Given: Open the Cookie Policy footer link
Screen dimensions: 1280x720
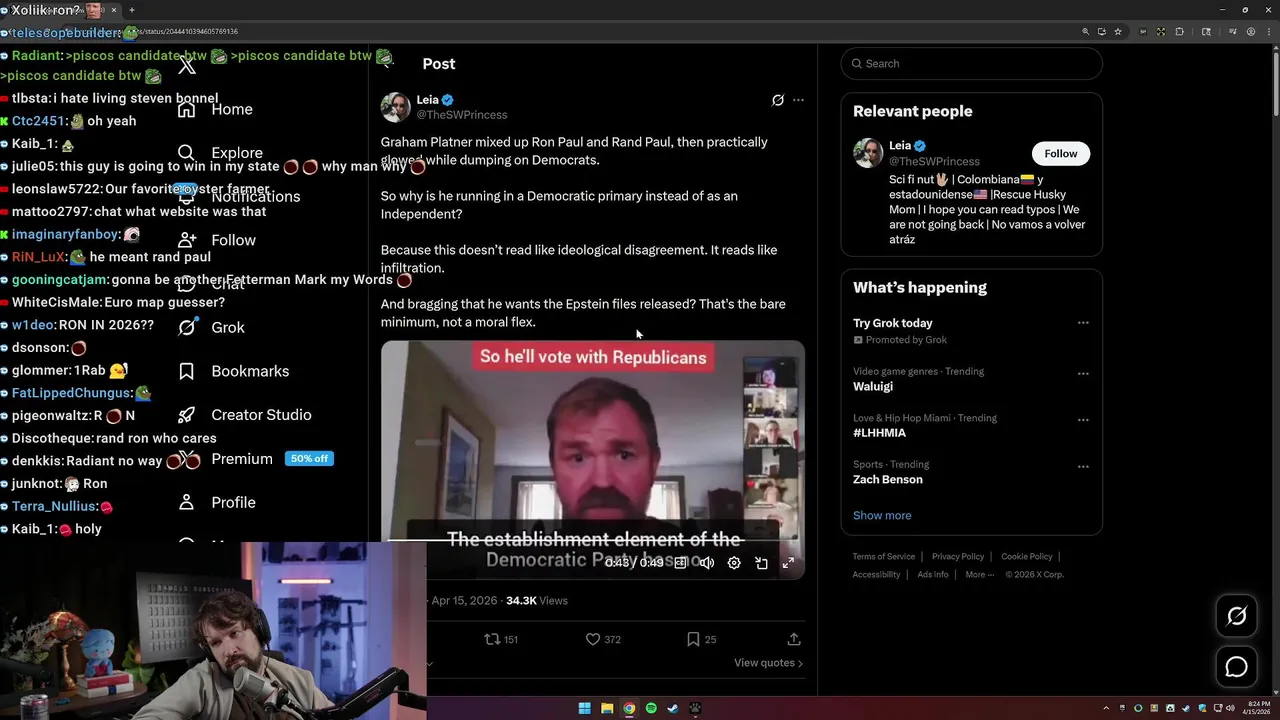Looking at the screenshot, I should tap(1026, 556).
